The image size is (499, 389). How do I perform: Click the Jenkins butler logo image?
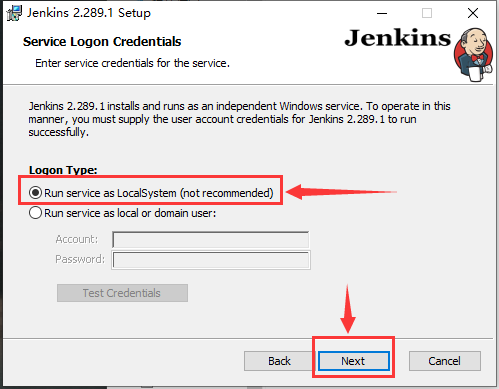(x=473, y=55)
